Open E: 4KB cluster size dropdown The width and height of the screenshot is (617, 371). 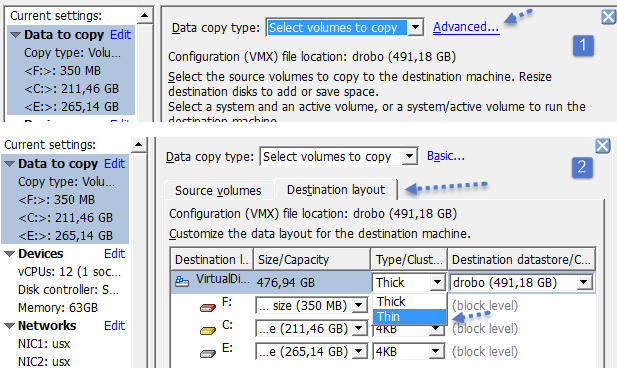coord(436,352)
